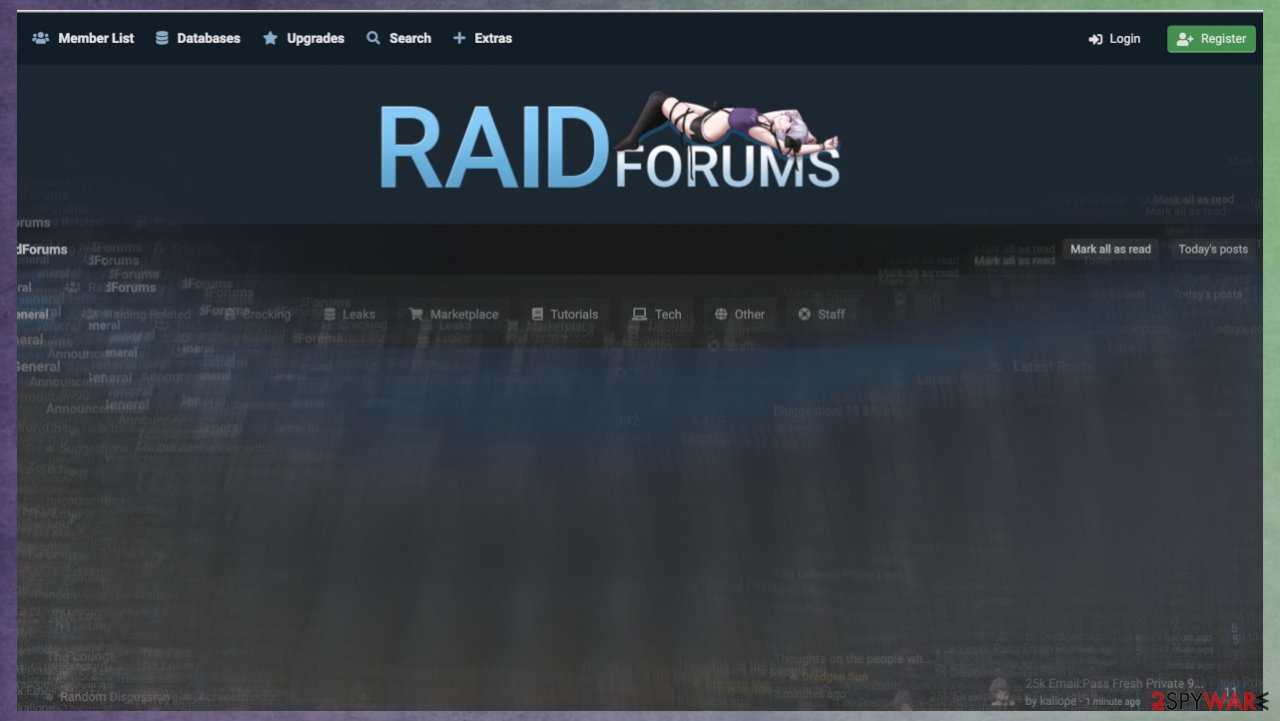Open the Dredgen Sun user link
The image size is (1280, 721).
pos(830,677)
